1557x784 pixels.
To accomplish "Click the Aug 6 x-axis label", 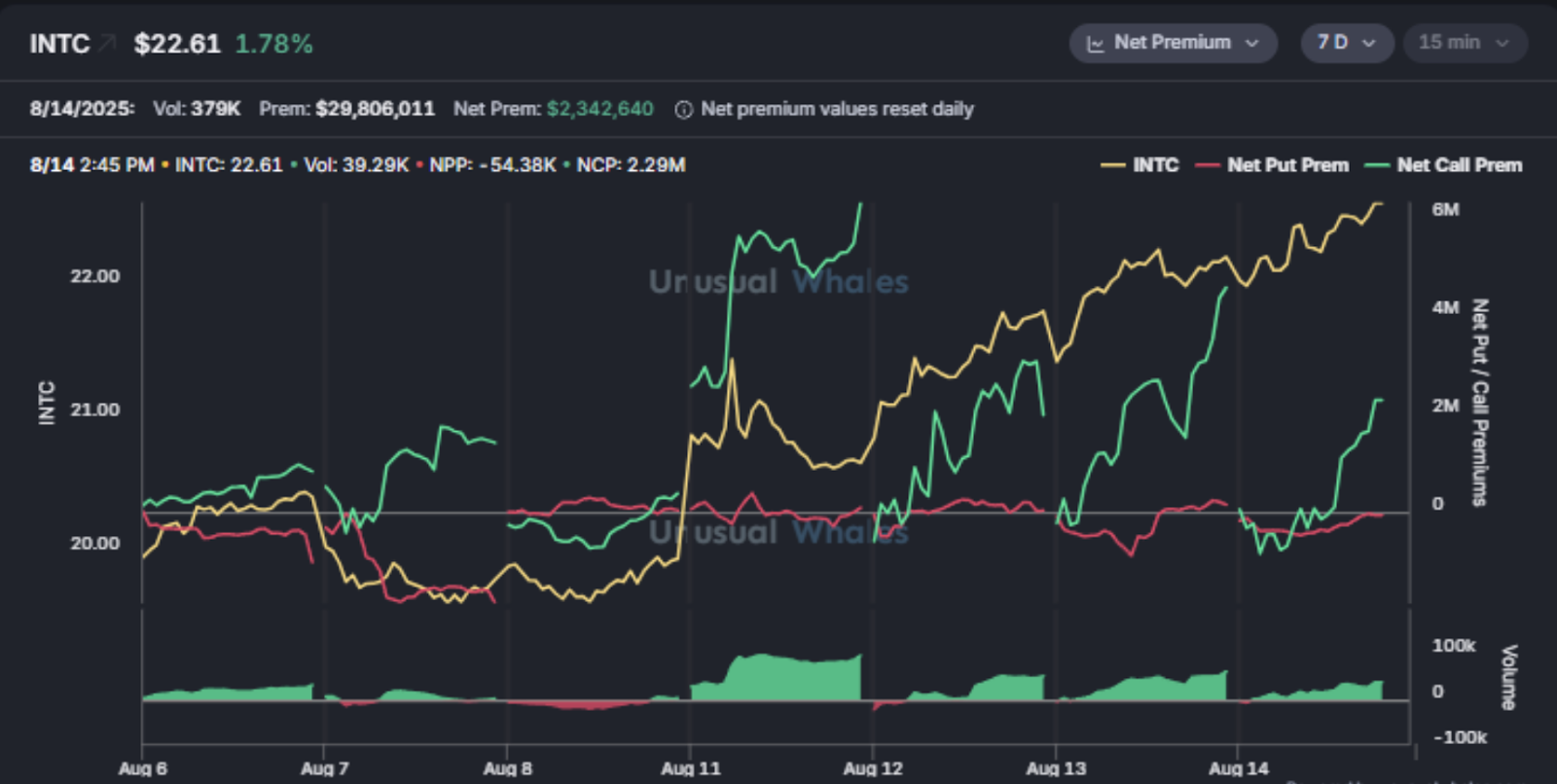I will [143, 768].
